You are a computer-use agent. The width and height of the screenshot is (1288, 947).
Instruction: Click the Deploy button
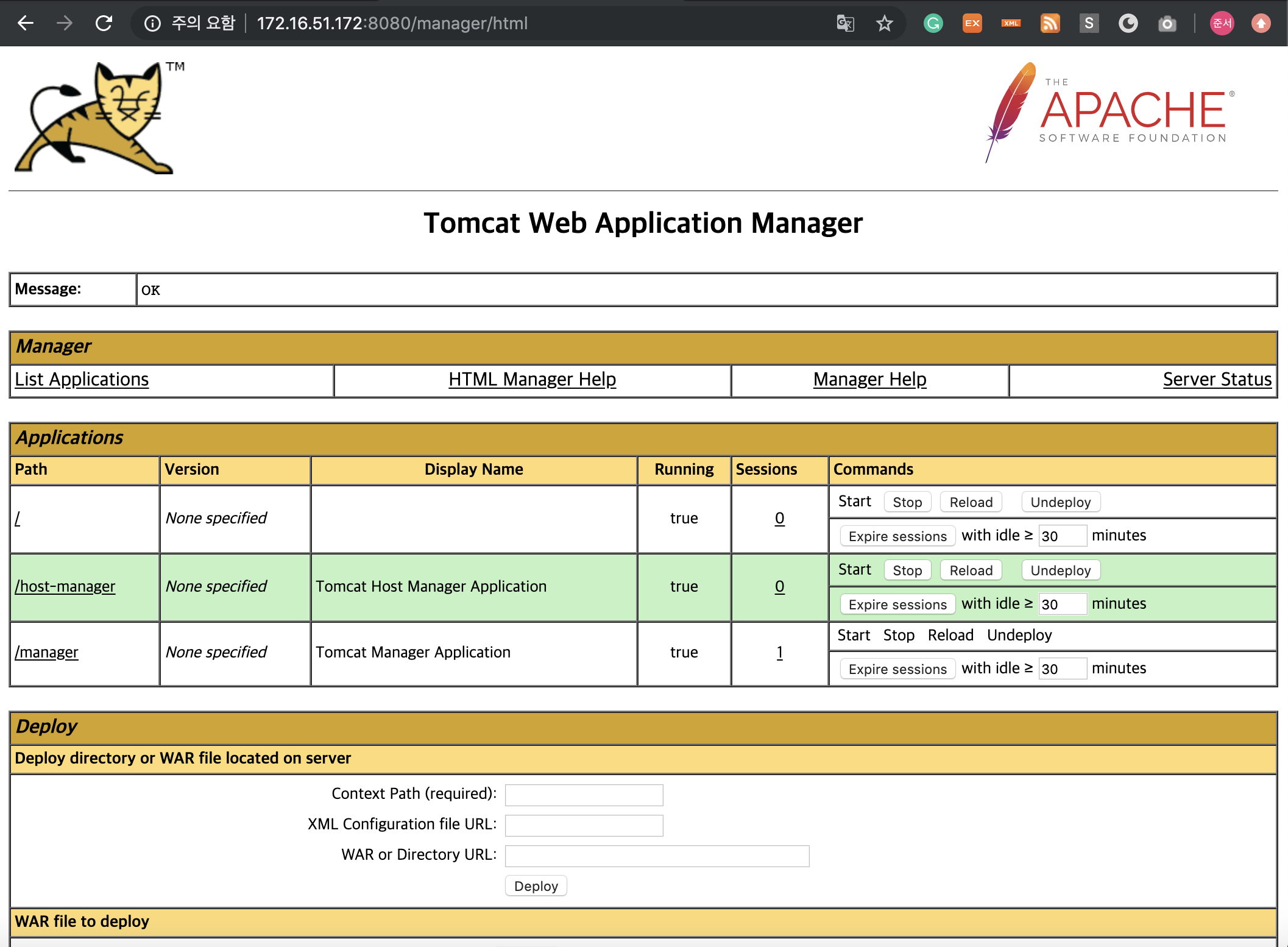coord(536,886)
